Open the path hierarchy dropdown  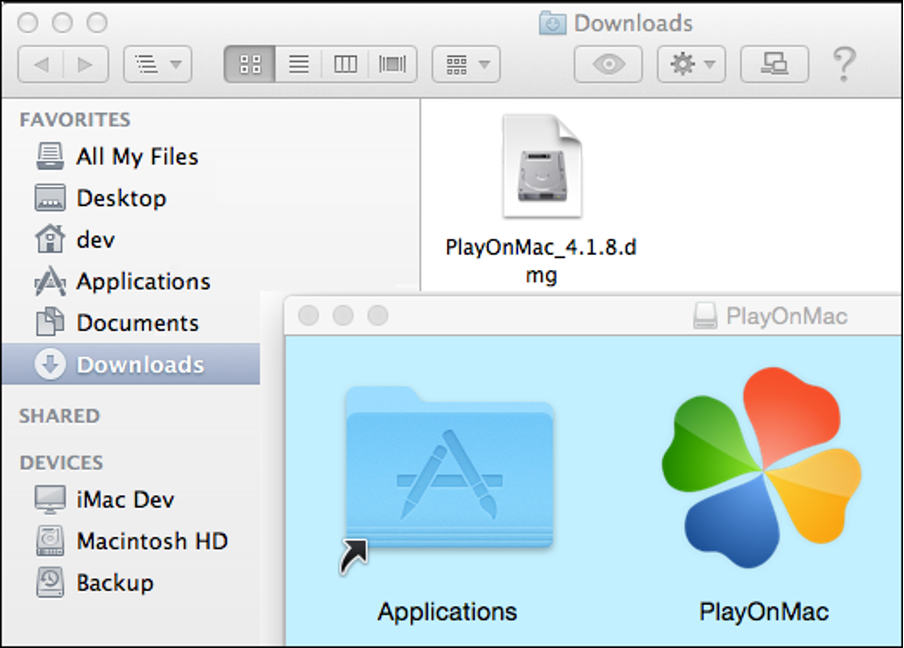click(157, 65)
